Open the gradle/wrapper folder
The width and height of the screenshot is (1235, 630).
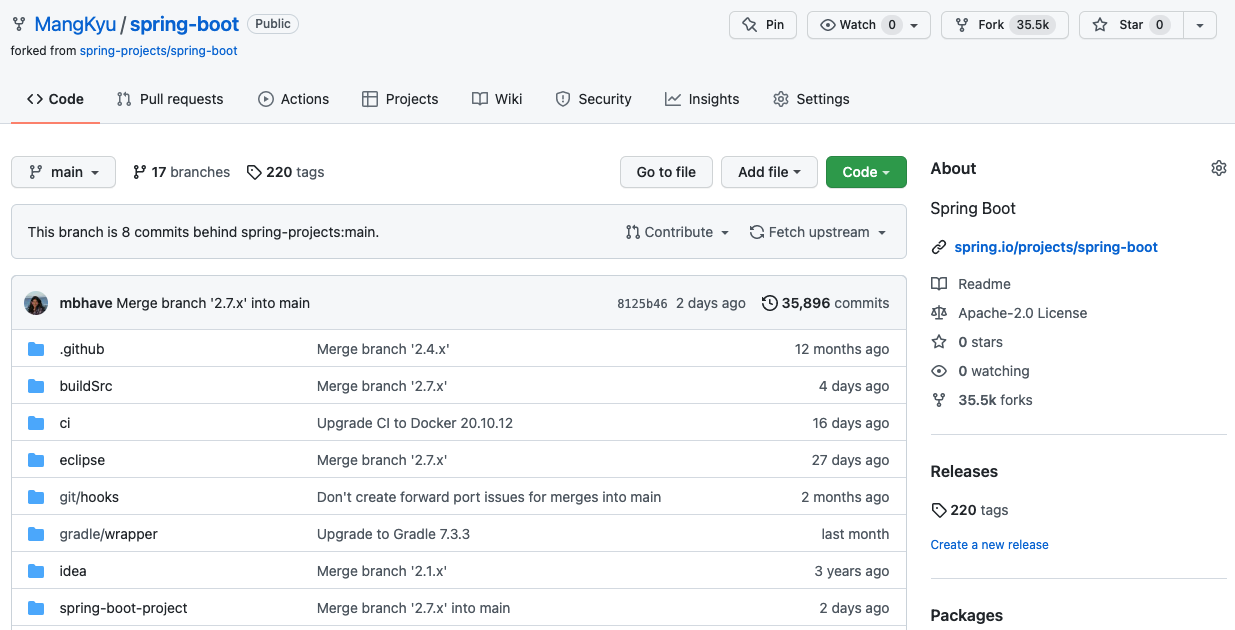(109, 534)
